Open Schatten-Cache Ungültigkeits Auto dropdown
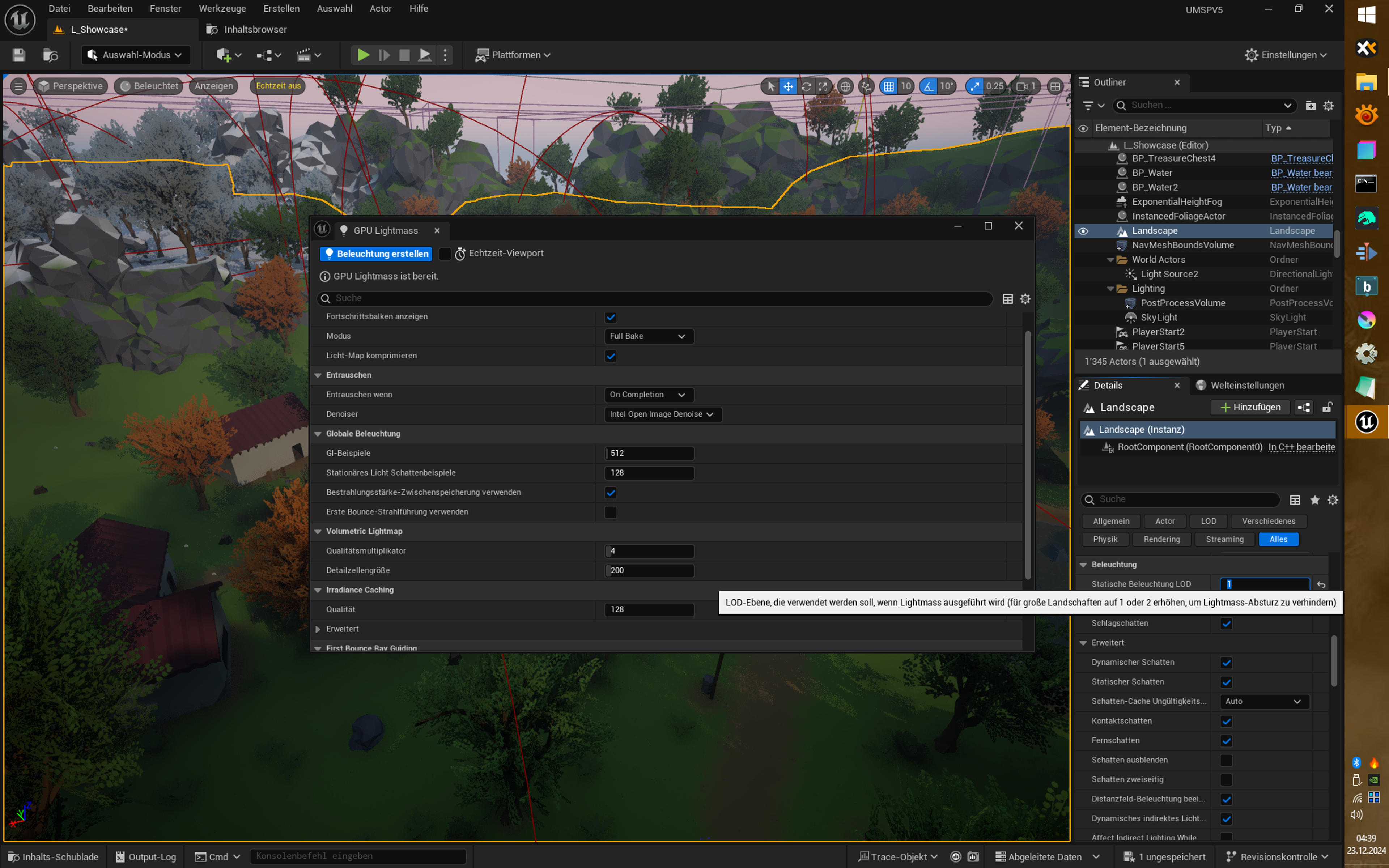This screenshot has width=1389, height=868. [x=1265, y=702]
